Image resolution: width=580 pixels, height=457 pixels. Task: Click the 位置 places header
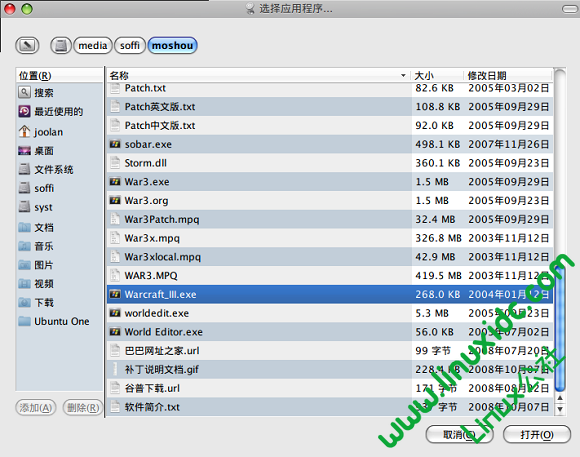(x=59, y=75)
